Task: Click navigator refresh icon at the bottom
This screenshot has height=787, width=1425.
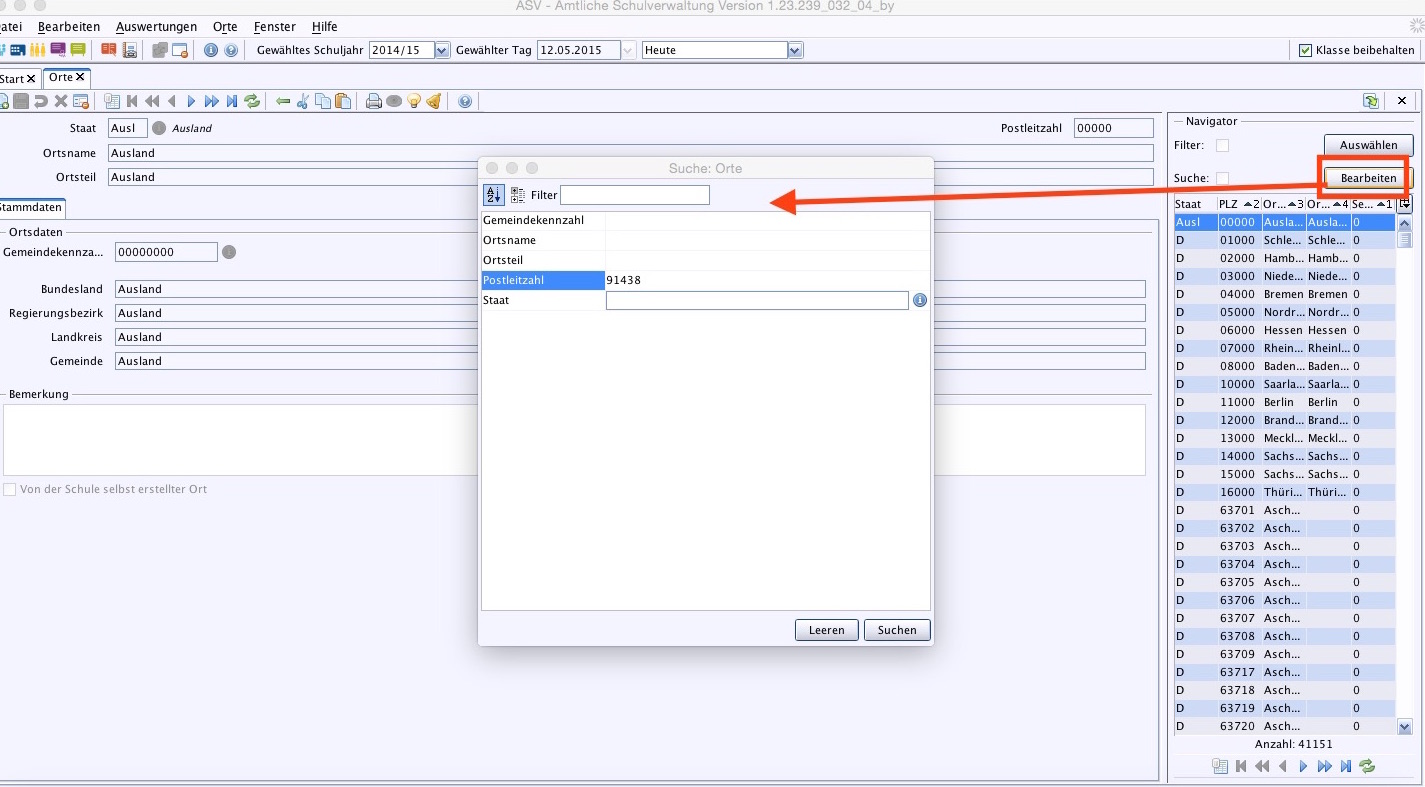Action: coord(1367,766)
